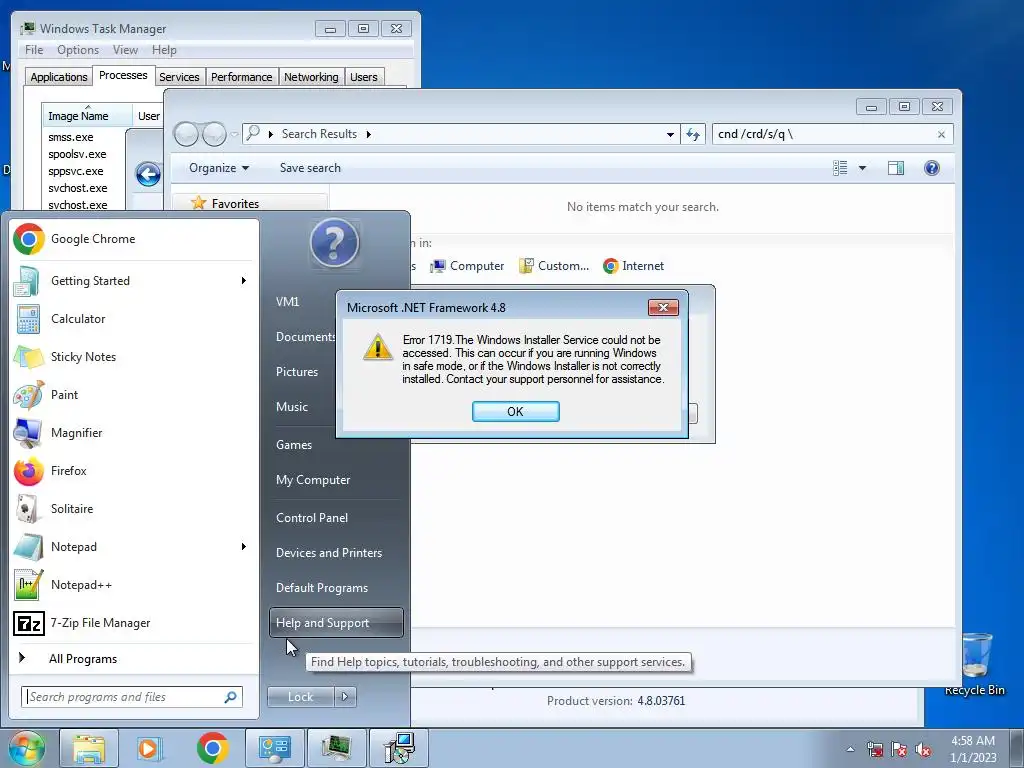Launch Notepad++ from Start menu
The image size is (1024, 768).
pyautogui.click(x=134, y=584)
